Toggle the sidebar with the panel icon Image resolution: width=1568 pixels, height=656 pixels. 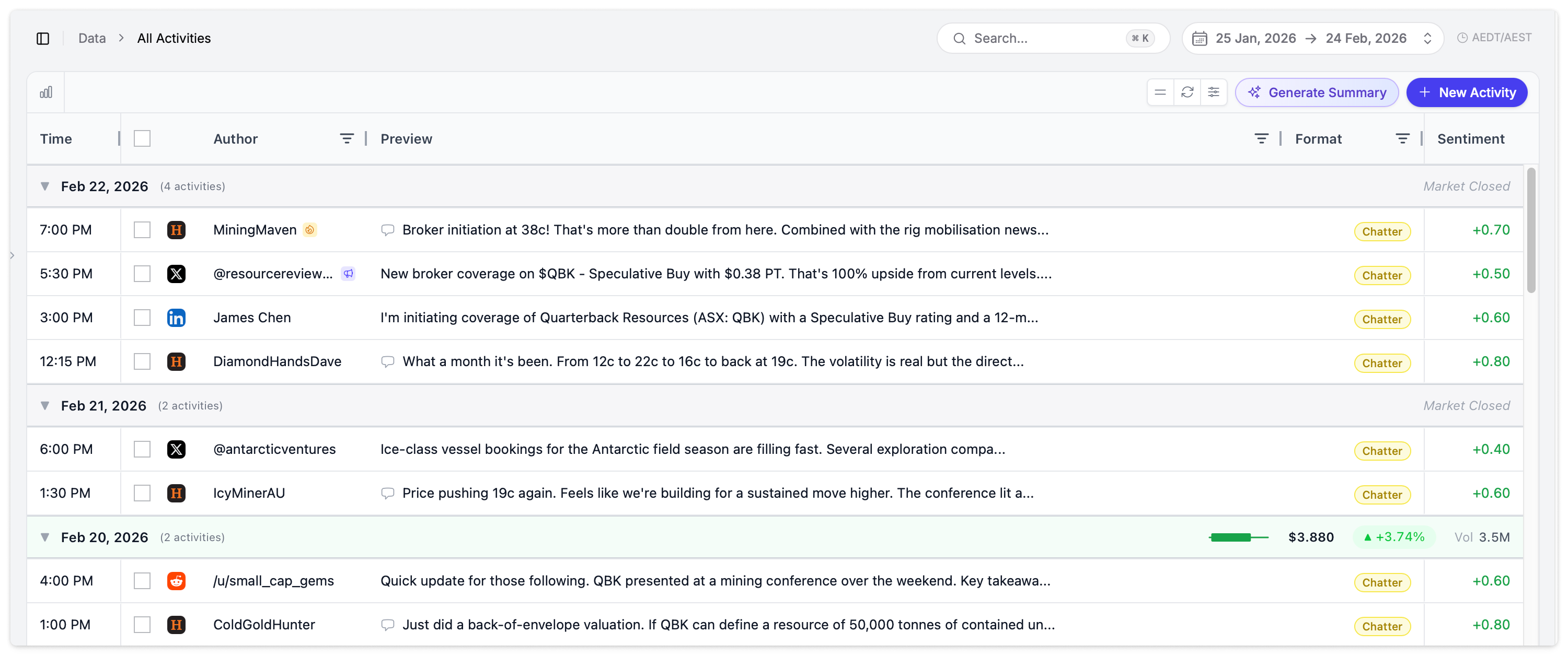43,38
